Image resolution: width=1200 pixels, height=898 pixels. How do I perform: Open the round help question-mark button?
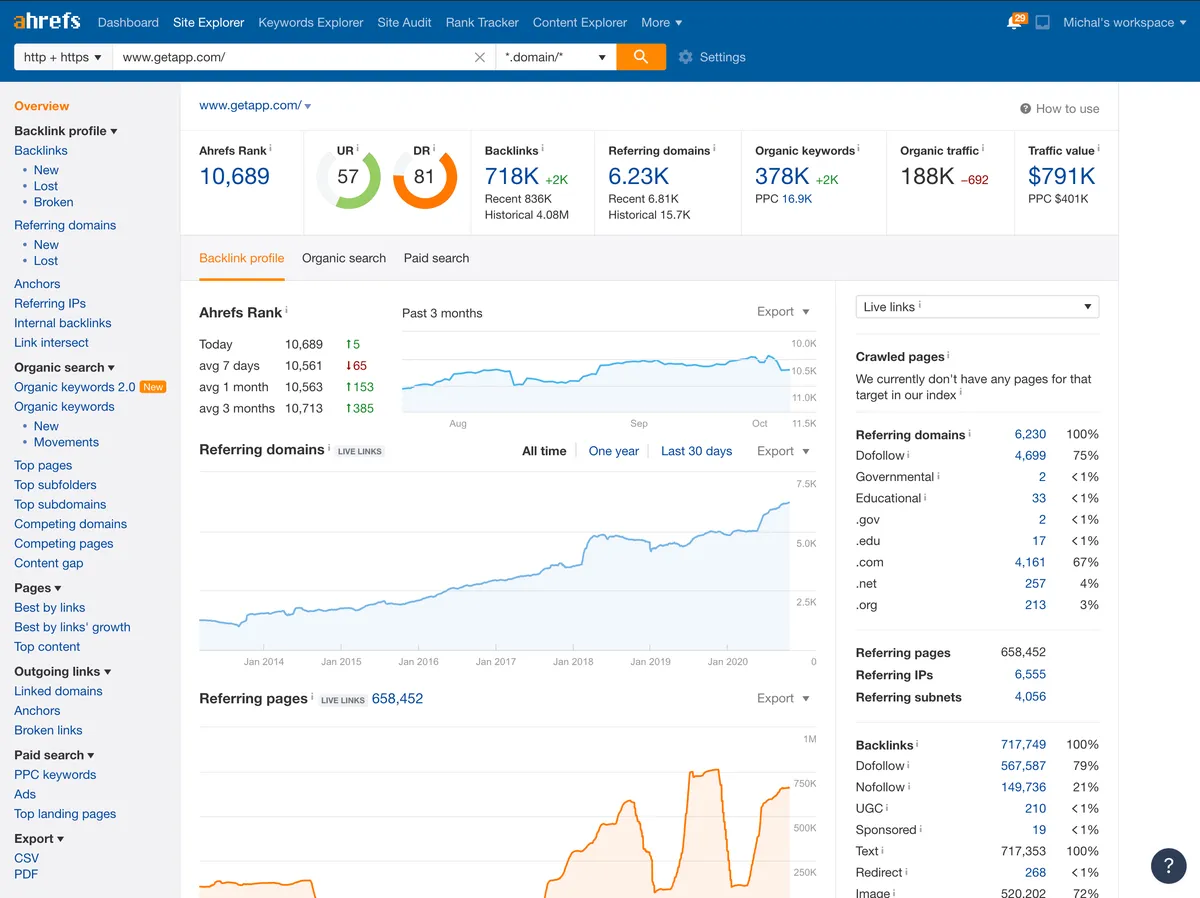click(x=1168, y=866)
